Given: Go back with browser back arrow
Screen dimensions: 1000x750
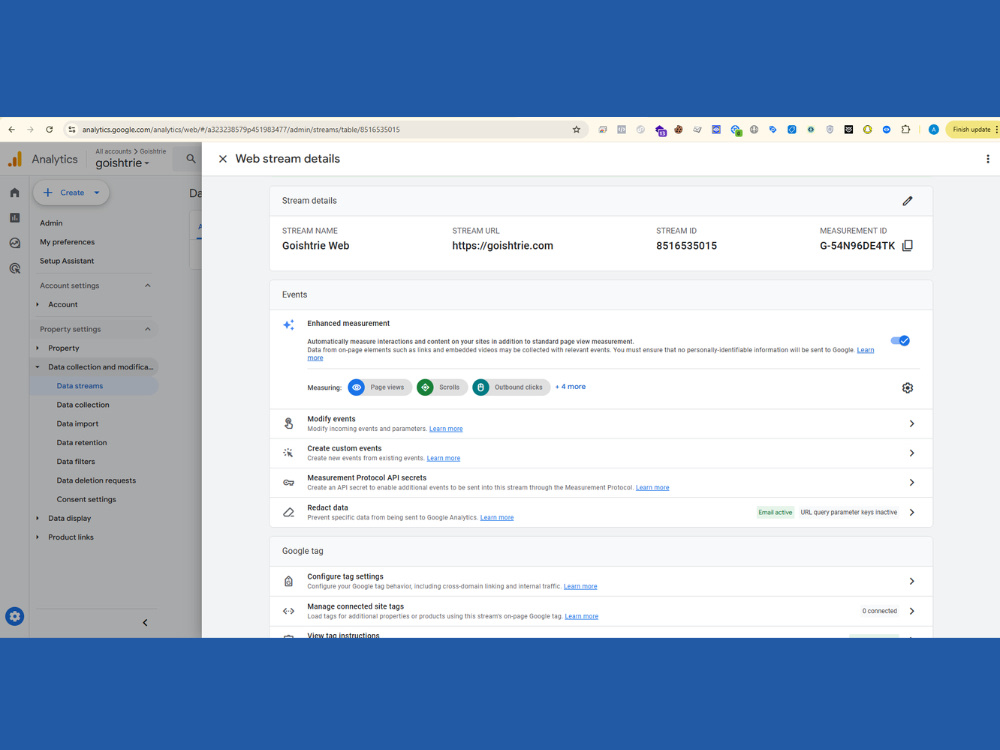Looking at the screenshot, I should (x=11, y=129).
